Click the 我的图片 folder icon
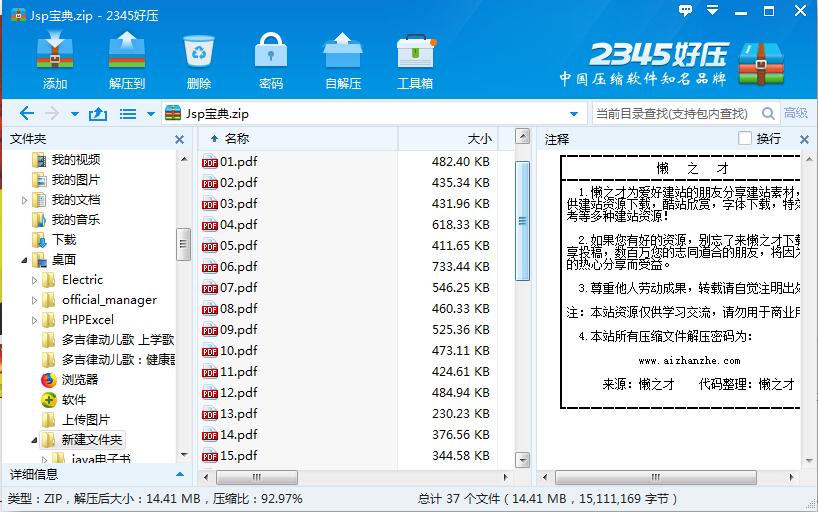The height and width of the screenshot is (512, 818). coord(39,180)
